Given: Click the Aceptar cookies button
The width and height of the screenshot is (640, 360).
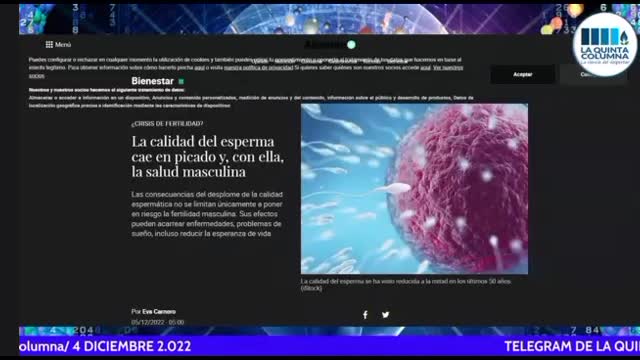Looking at the screenshot, I should (522, 74).
